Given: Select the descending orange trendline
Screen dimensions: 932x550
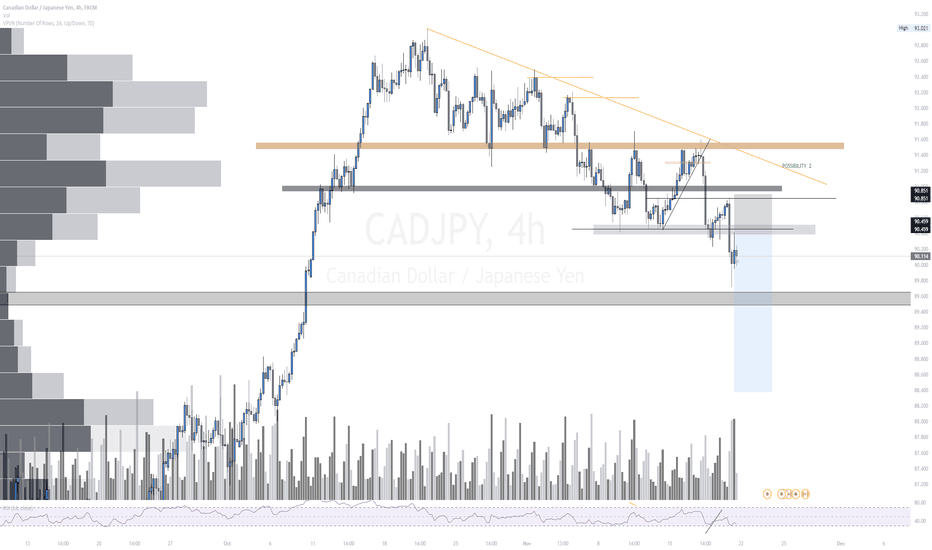Looking at the screenshot, I should tap(626, 106).
